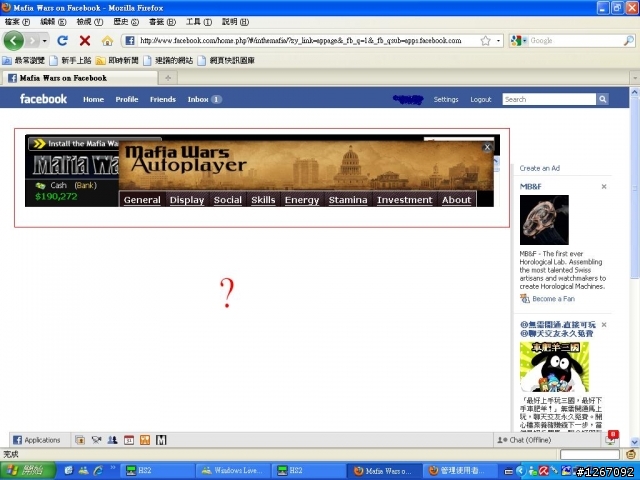Open the 書籤 (Bookmarks) menu
The height and width of the screenshot is (480, 640).
162,22
